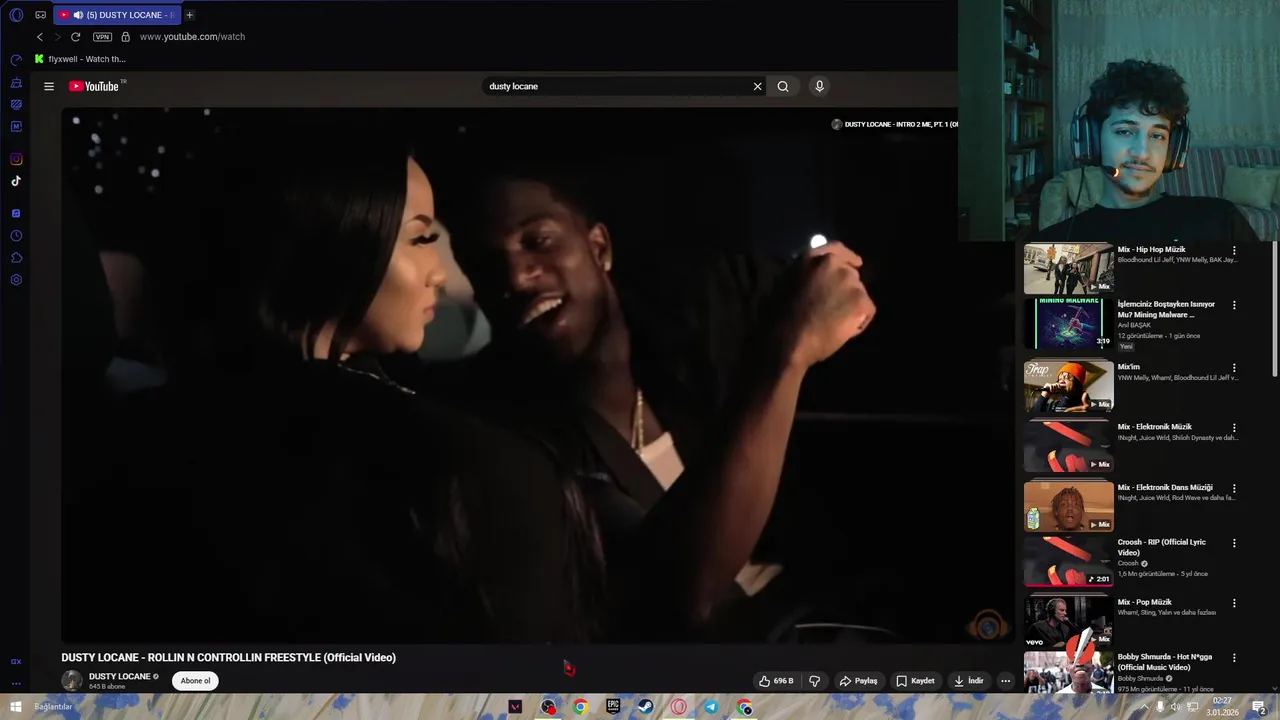
Task: Open the workspaces icon beside the tab
Action: coord(41,15)
